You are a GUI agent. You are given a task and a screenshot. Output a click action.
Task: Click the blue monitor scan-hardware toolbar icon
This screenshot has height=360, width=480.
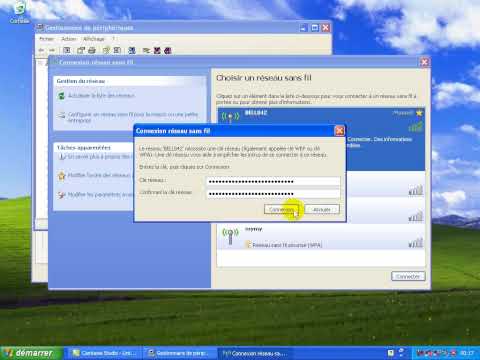pyautogui.click(x=132, y=50)
